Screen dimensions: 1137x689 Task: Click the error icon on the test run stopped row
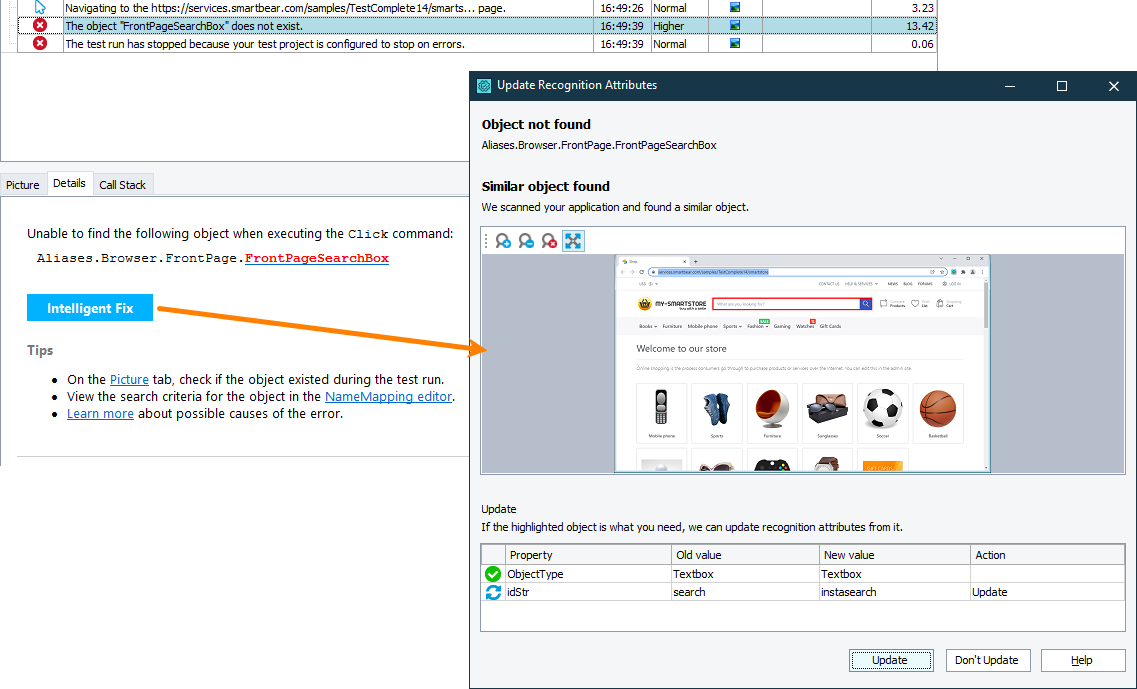click(x=40, y=44)
